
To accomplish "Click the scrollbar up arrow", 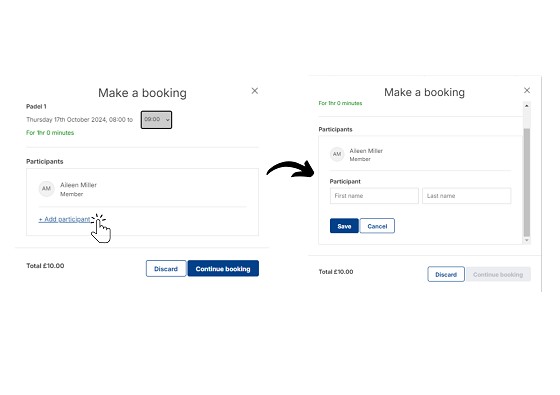I will tap(526, 106).
